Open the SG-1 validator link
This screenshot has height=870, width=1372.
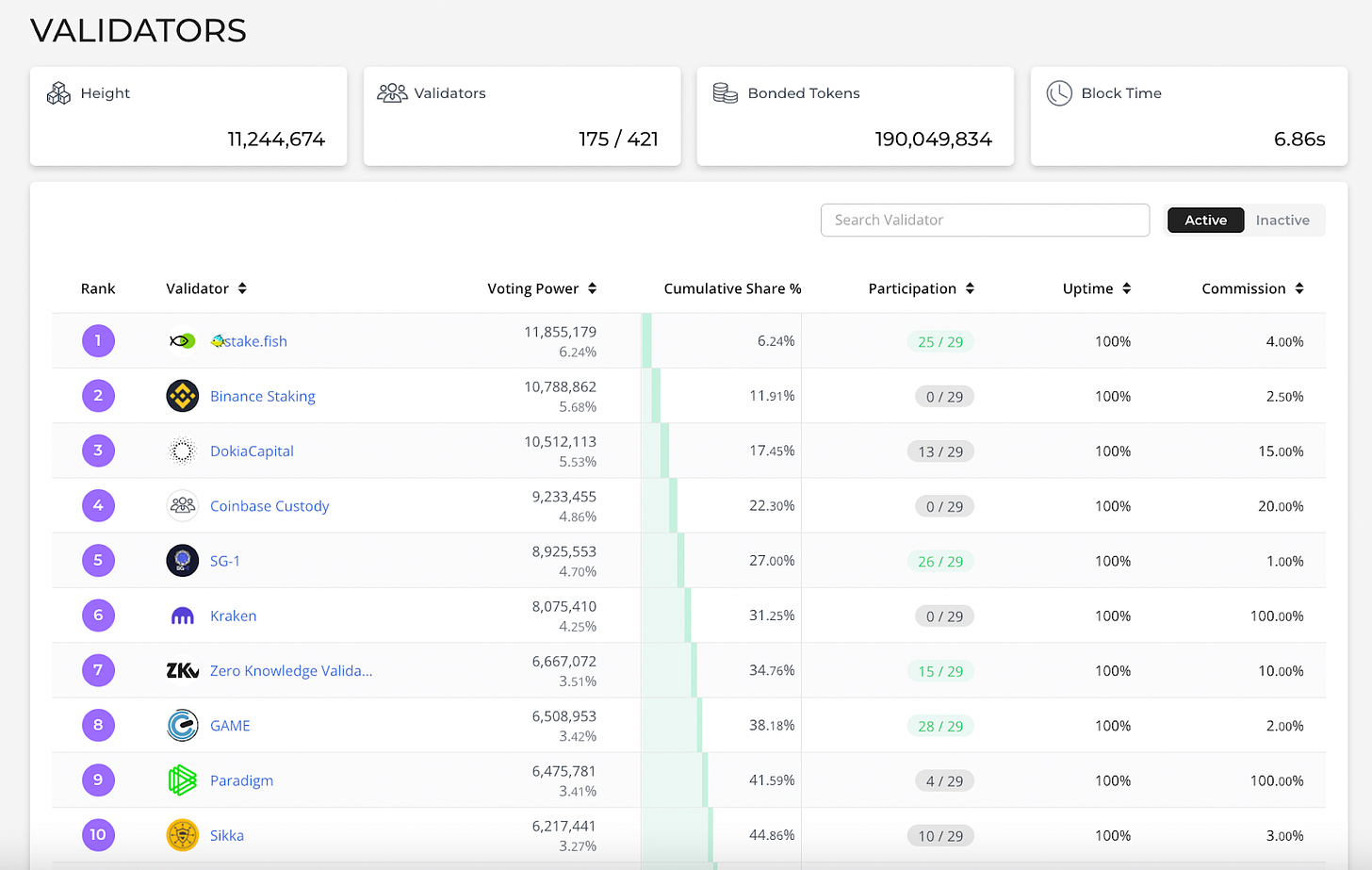click(225, 561)
